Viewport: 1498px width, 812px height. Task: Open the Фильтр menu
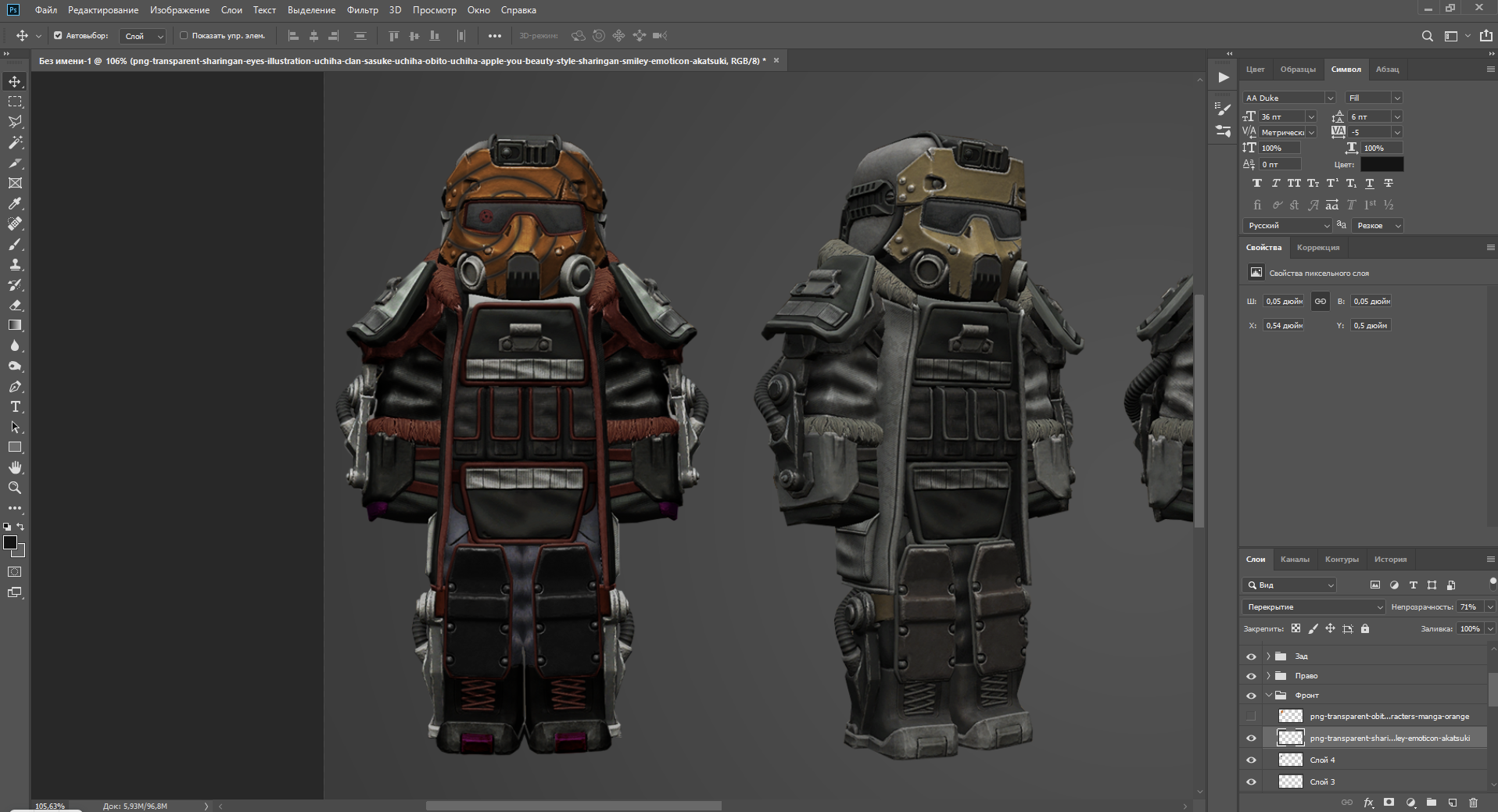point(362,10)
